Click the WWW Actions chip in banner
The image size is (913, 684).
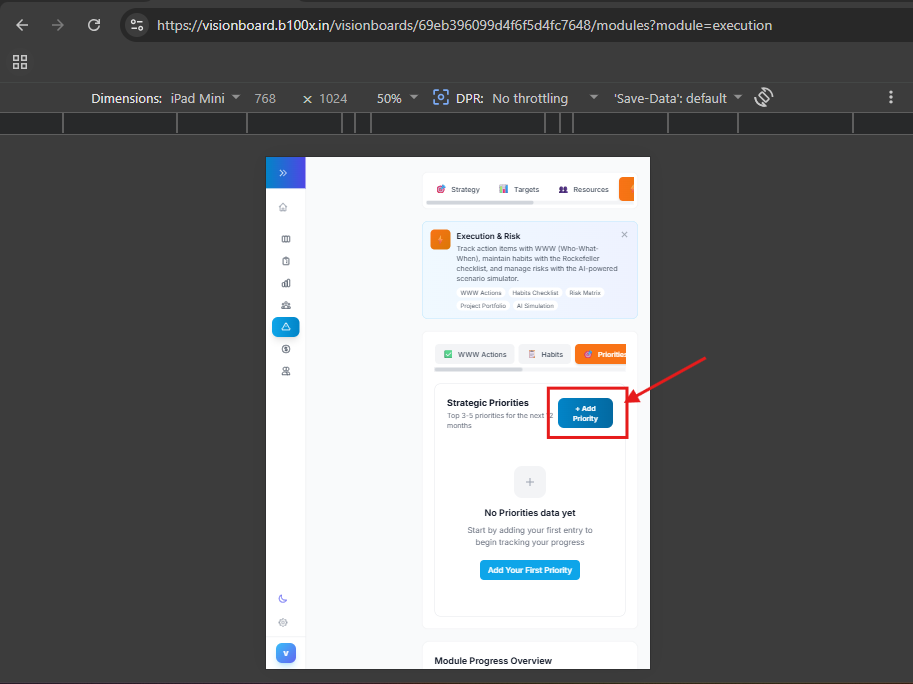point(480,293)
